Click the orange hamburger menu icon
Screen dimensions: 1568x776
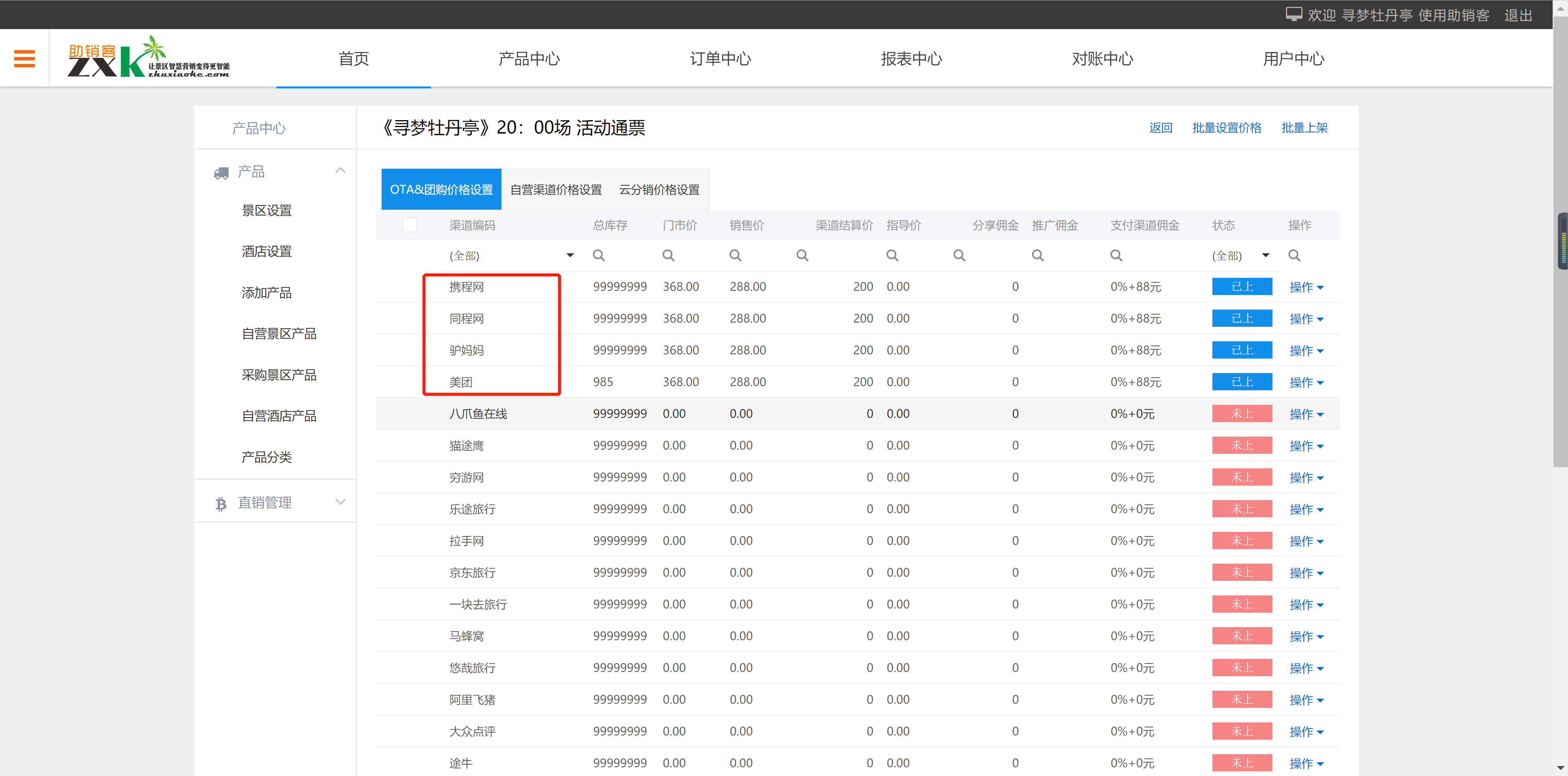[x=24, y=59]
